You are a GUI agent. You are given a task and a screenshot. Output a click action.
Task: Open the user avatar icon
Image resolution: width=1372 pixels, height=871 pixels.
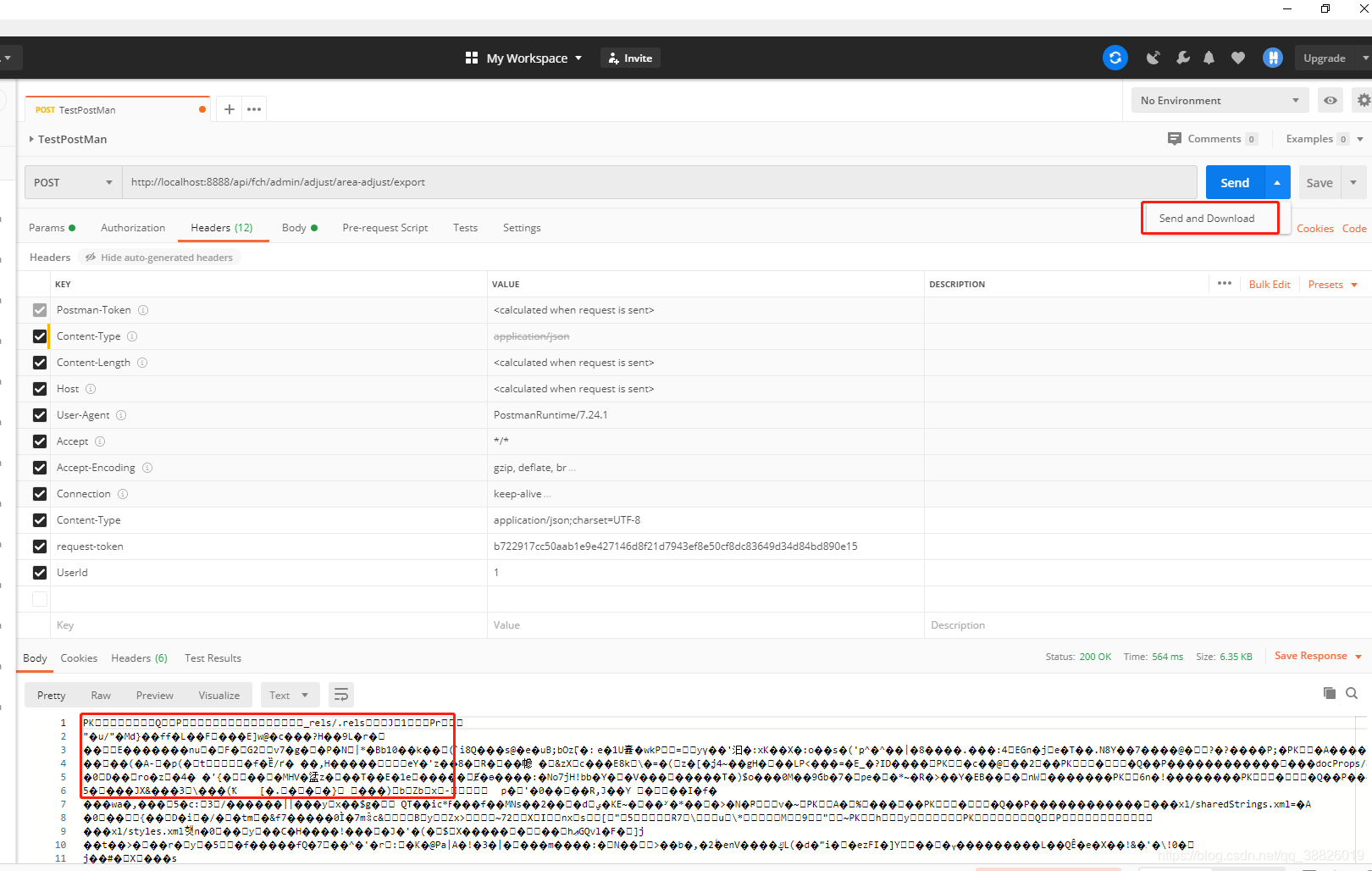[1272, 58]
